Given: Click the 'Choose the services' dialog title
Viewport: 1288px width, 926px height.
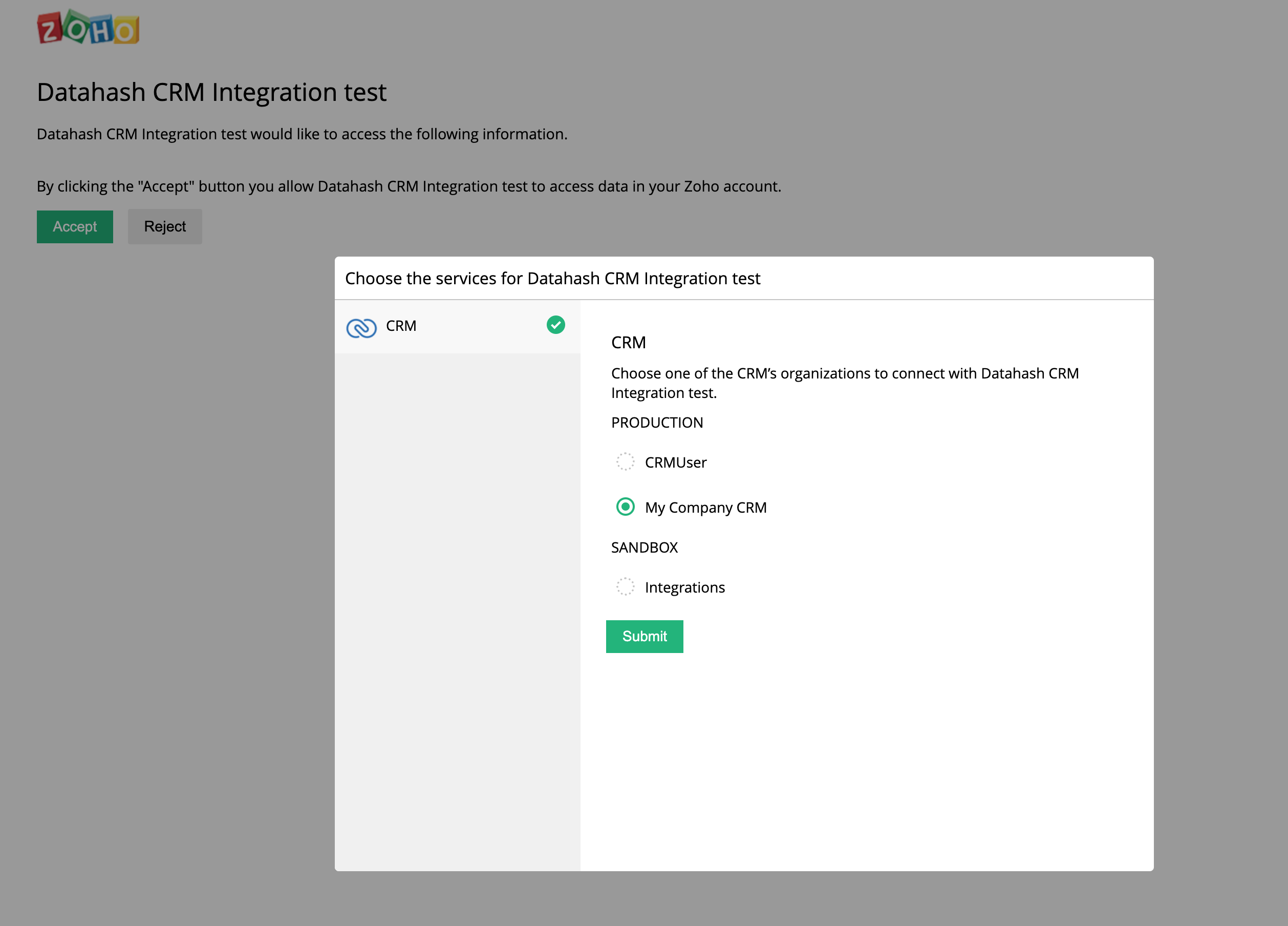Looking at the screenshot, I should click(x=552, y=279).
